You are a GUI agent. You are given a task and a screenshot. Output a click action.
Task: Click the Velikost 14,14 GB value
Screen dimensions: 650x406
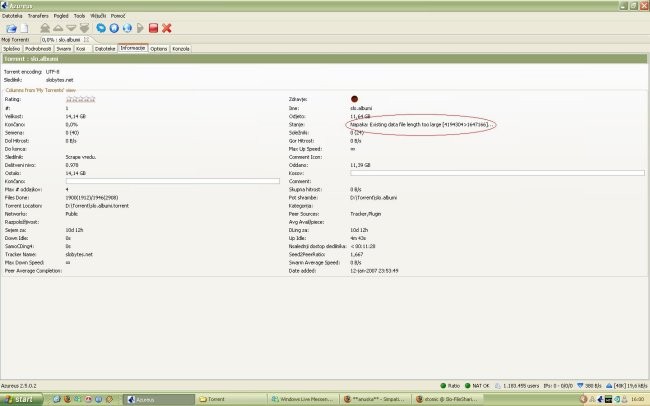tap(75, 117)
